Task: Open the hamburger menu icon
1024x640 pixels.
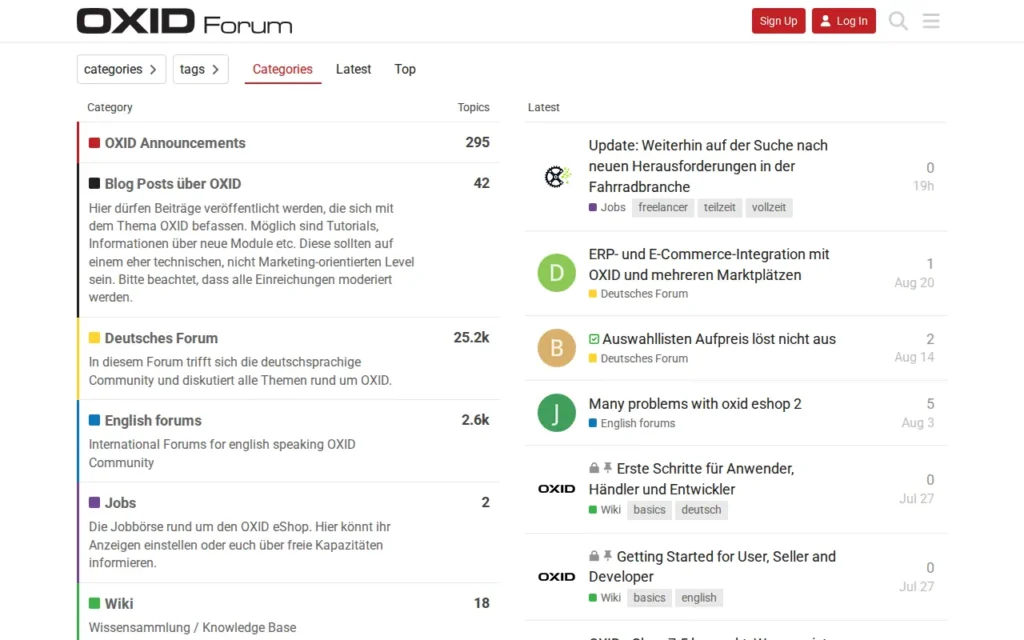Action: [931, 21]
